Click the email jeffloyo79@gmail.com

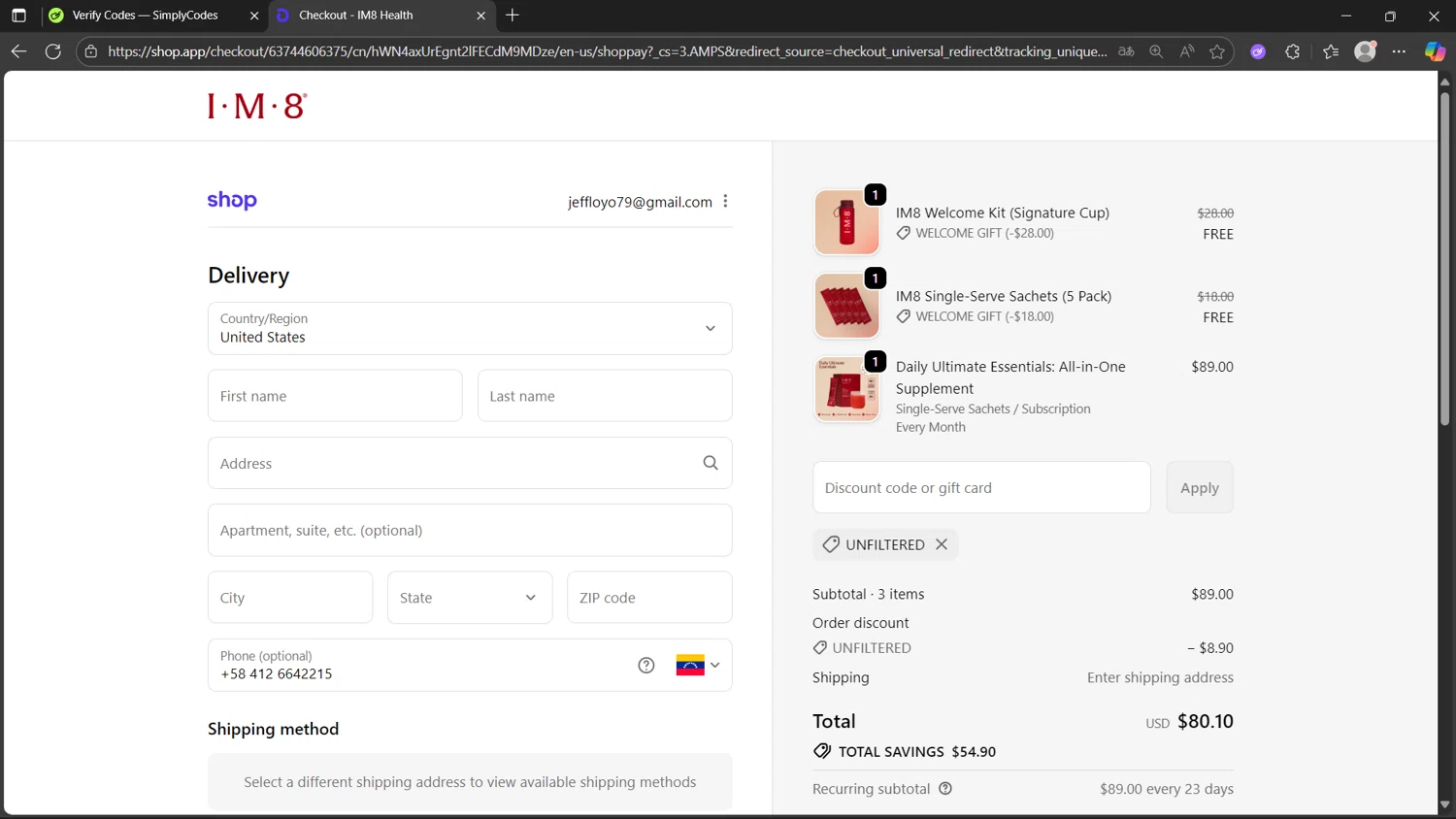click(640, 202)
